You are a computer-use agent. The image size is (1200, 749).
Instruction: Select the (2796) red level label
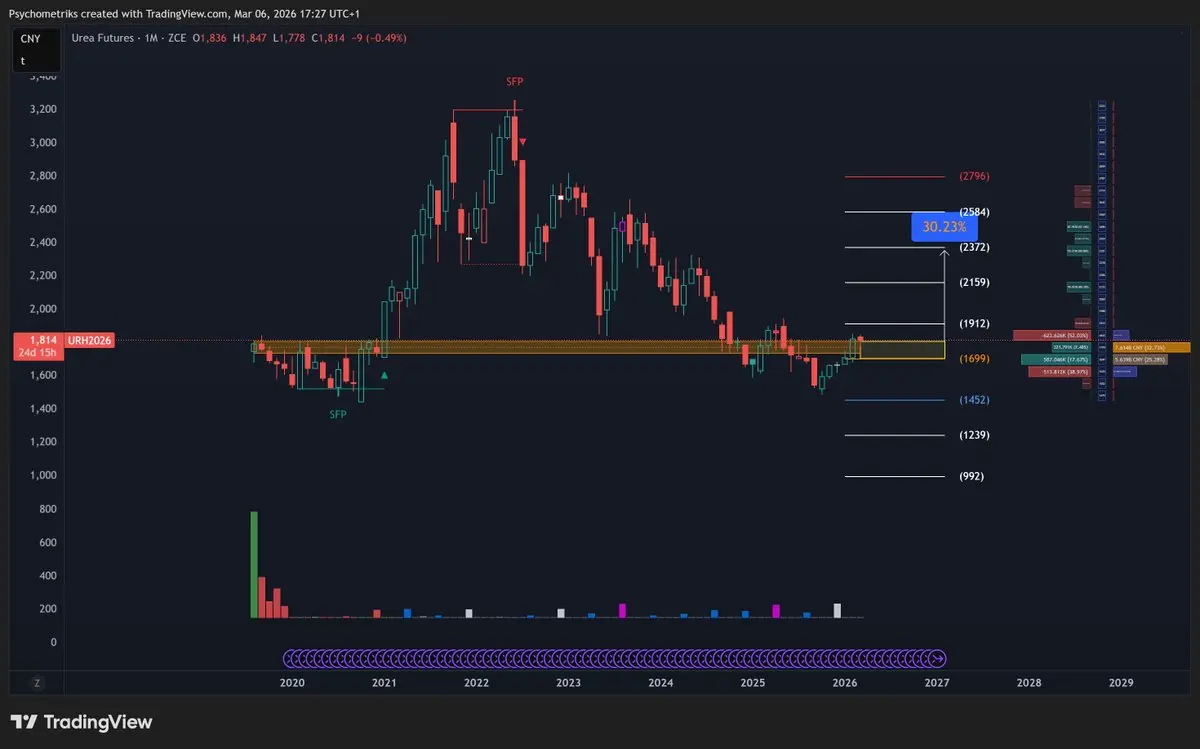973,176
